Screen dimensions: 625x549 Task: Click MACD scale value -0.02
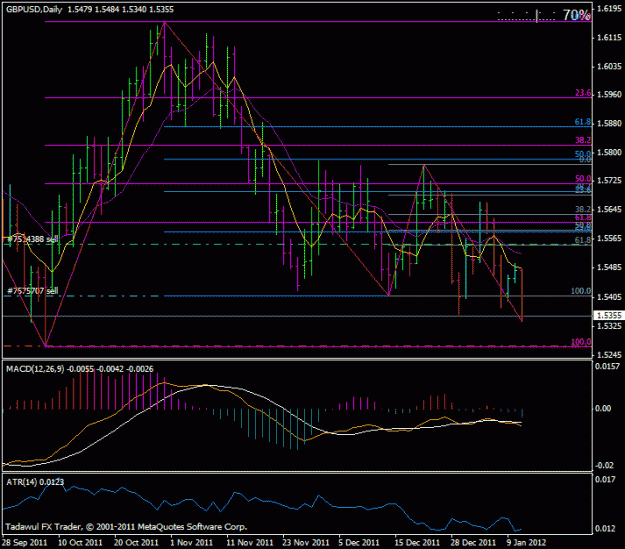602,465
